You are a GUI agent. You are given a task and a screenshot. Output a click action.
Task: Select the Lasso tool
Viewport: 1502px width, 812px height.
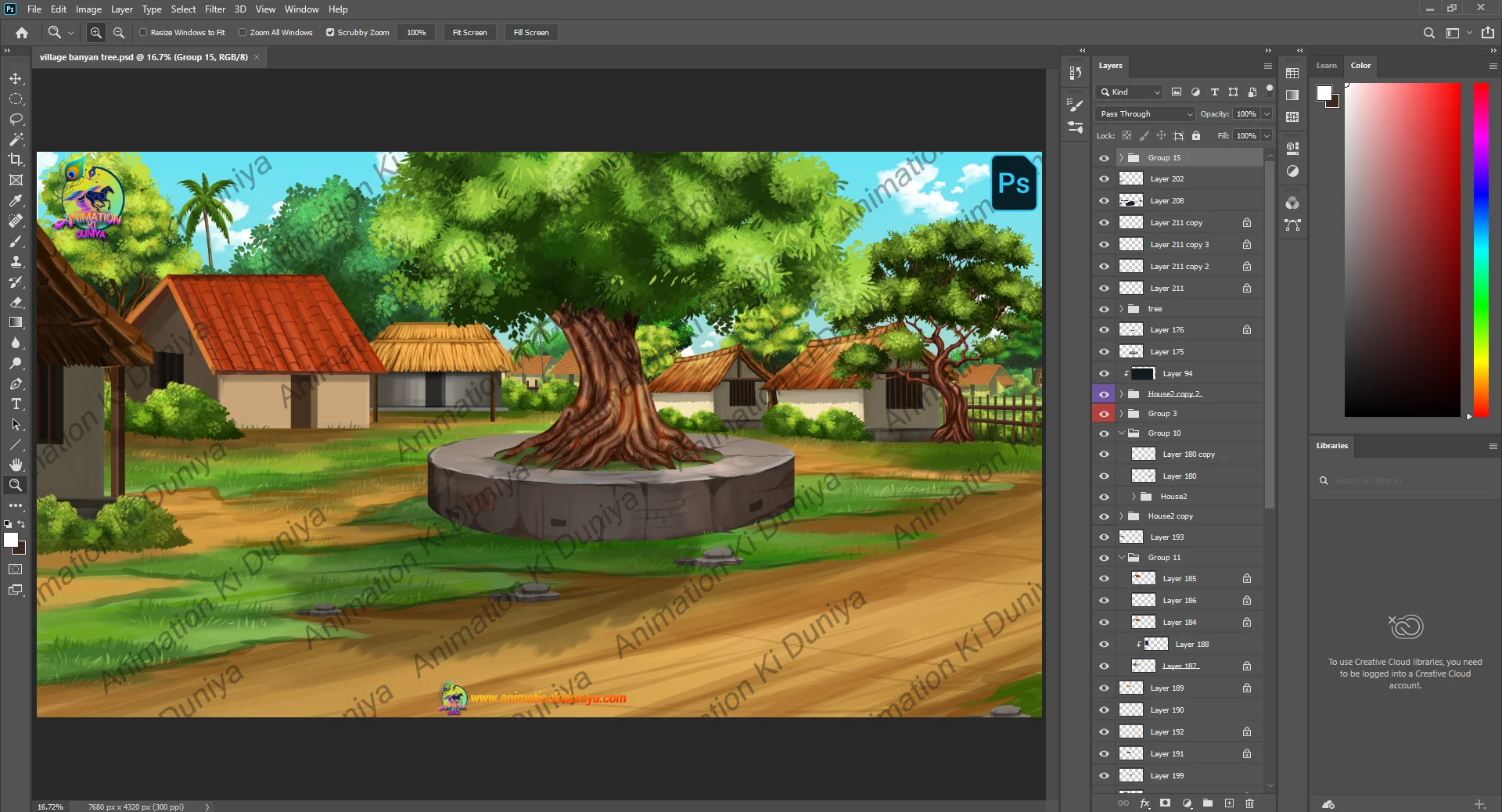tap(16, 120)
